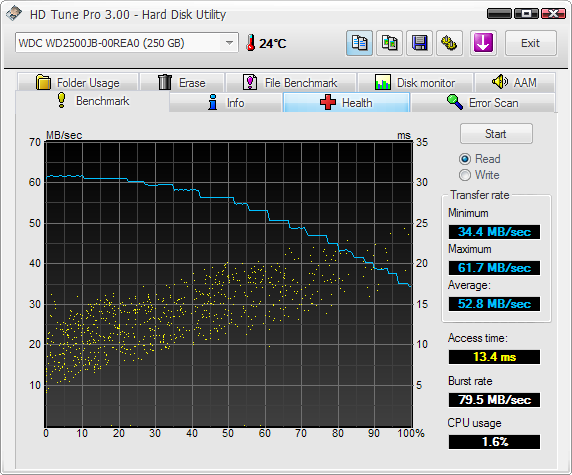The image size is (572, 475).
Task: Click the thermometer temperature indicator
Action: pyautogui.click(x=250, y=43)
